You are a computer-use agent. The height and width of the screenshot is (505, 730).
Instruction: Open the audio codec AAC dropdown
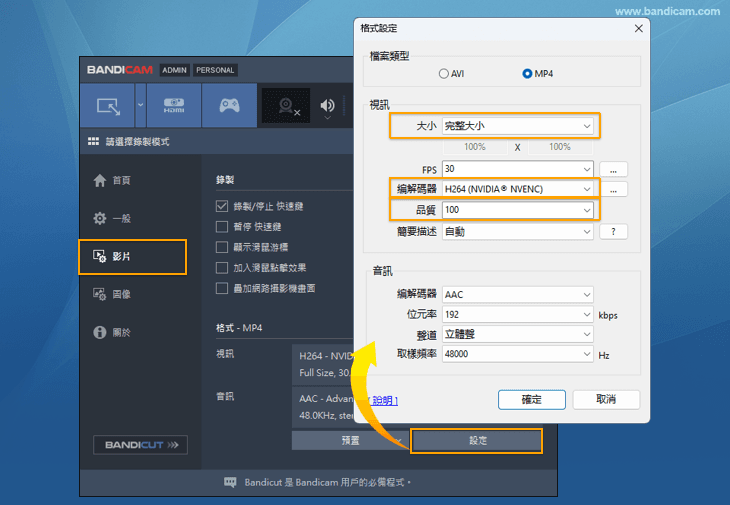pyautogui.click(x=518, y=294)
